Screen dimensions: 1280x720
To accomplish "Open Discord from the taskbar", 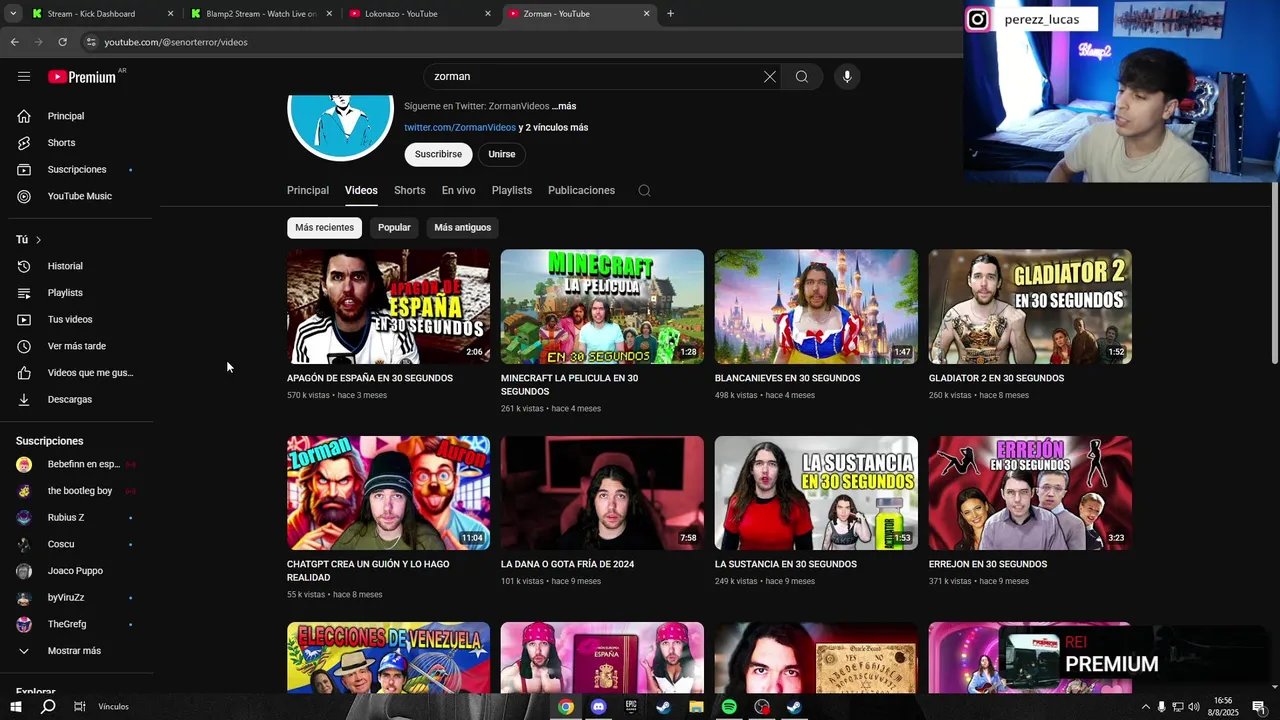I will coord(598,707).
